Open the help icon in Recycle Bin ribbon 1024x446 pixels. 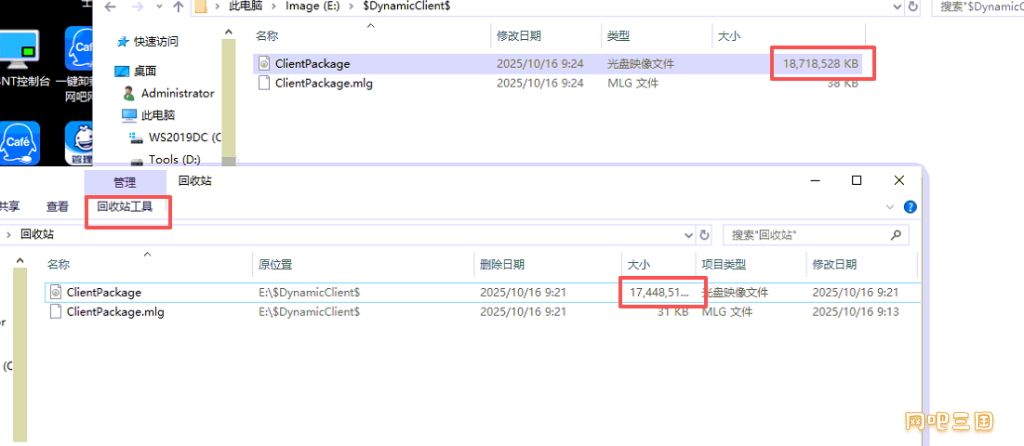909,207
